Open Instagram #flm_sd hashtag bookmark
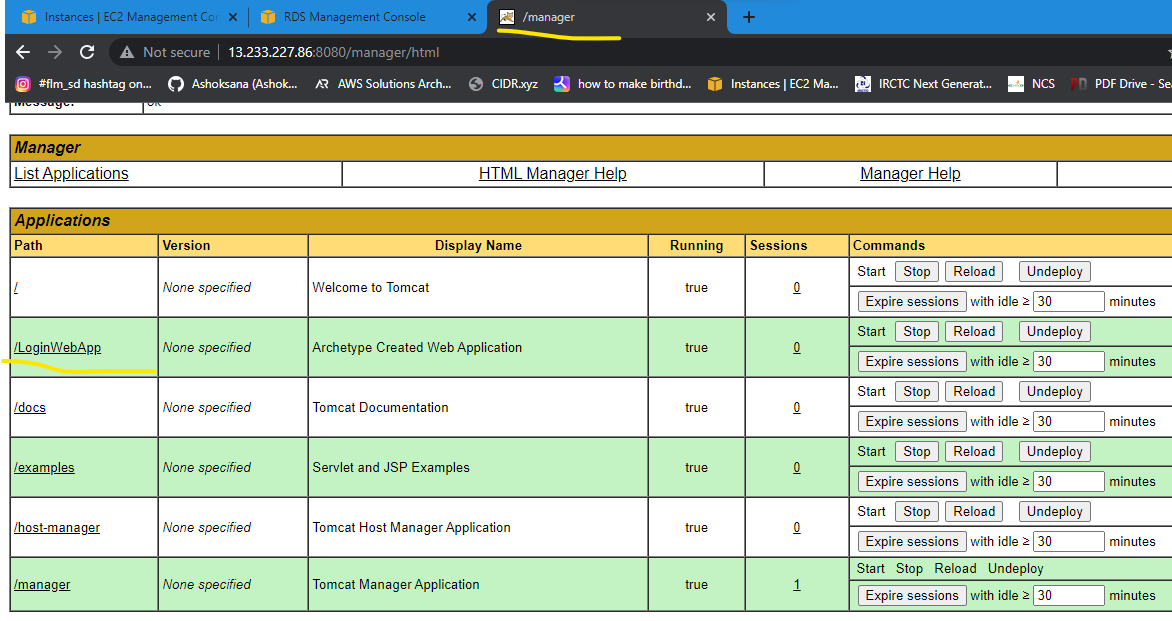The height and width of the screenshot is (621, 1172). (x=84, y=84)
